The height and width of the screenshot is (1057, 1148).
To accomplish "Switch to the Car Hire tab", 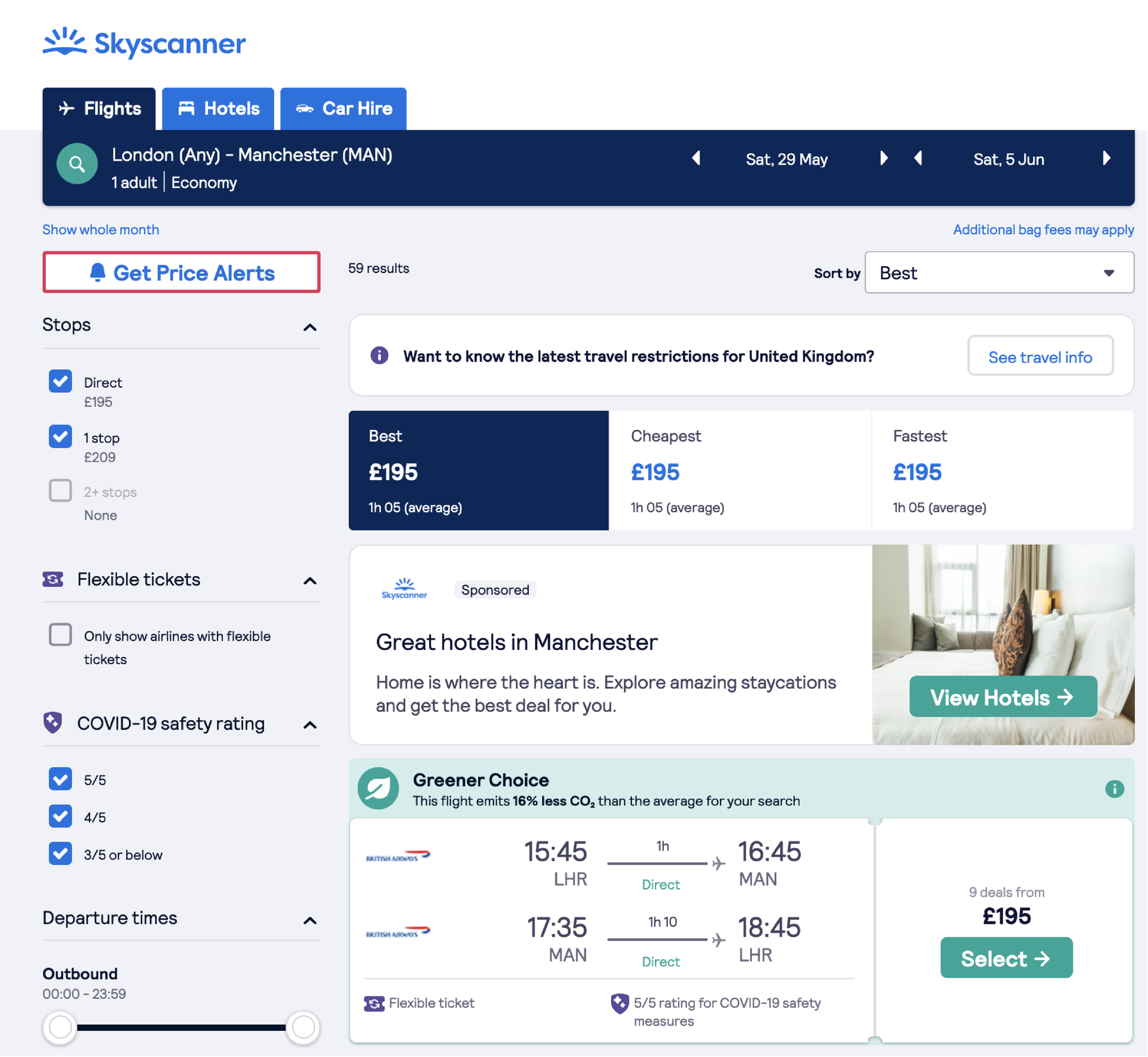I will (343, 108).
